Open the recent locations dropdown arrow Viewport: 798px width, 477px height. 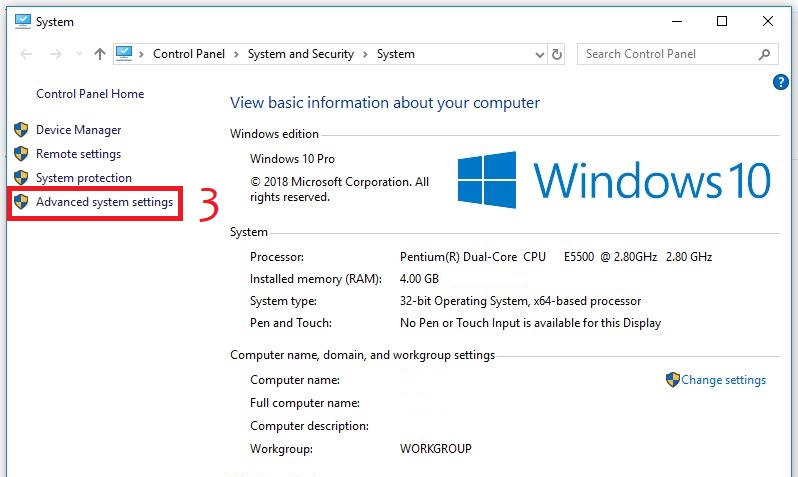tap(77, 54)
